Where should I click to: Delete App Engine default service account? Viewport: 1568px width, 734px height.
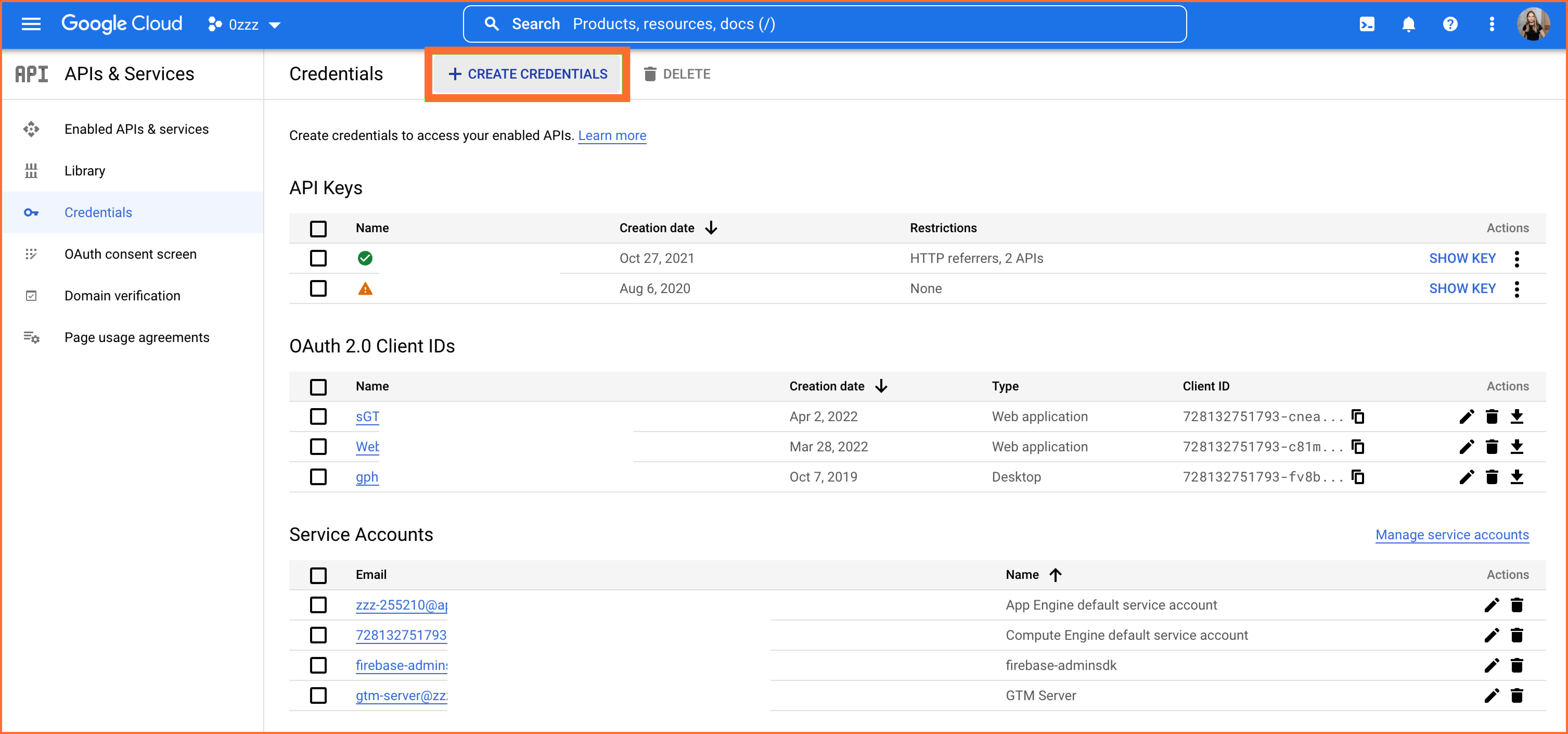tap(1516, 605)
